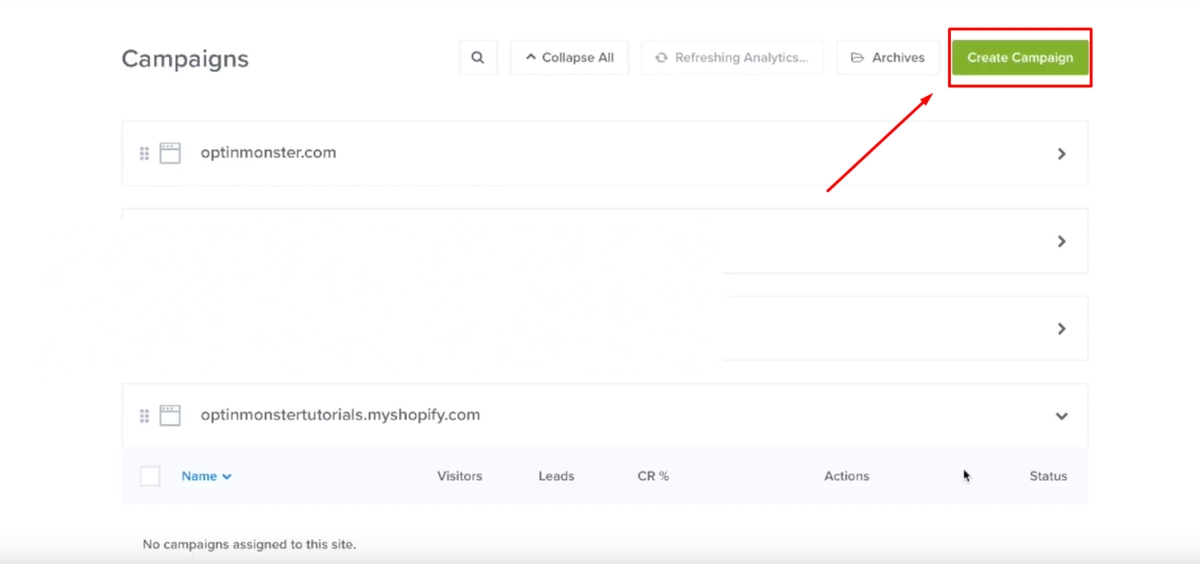Click the caret icon in Collapse All
Screen dimensions: 1200x564
tap(531, 58)
